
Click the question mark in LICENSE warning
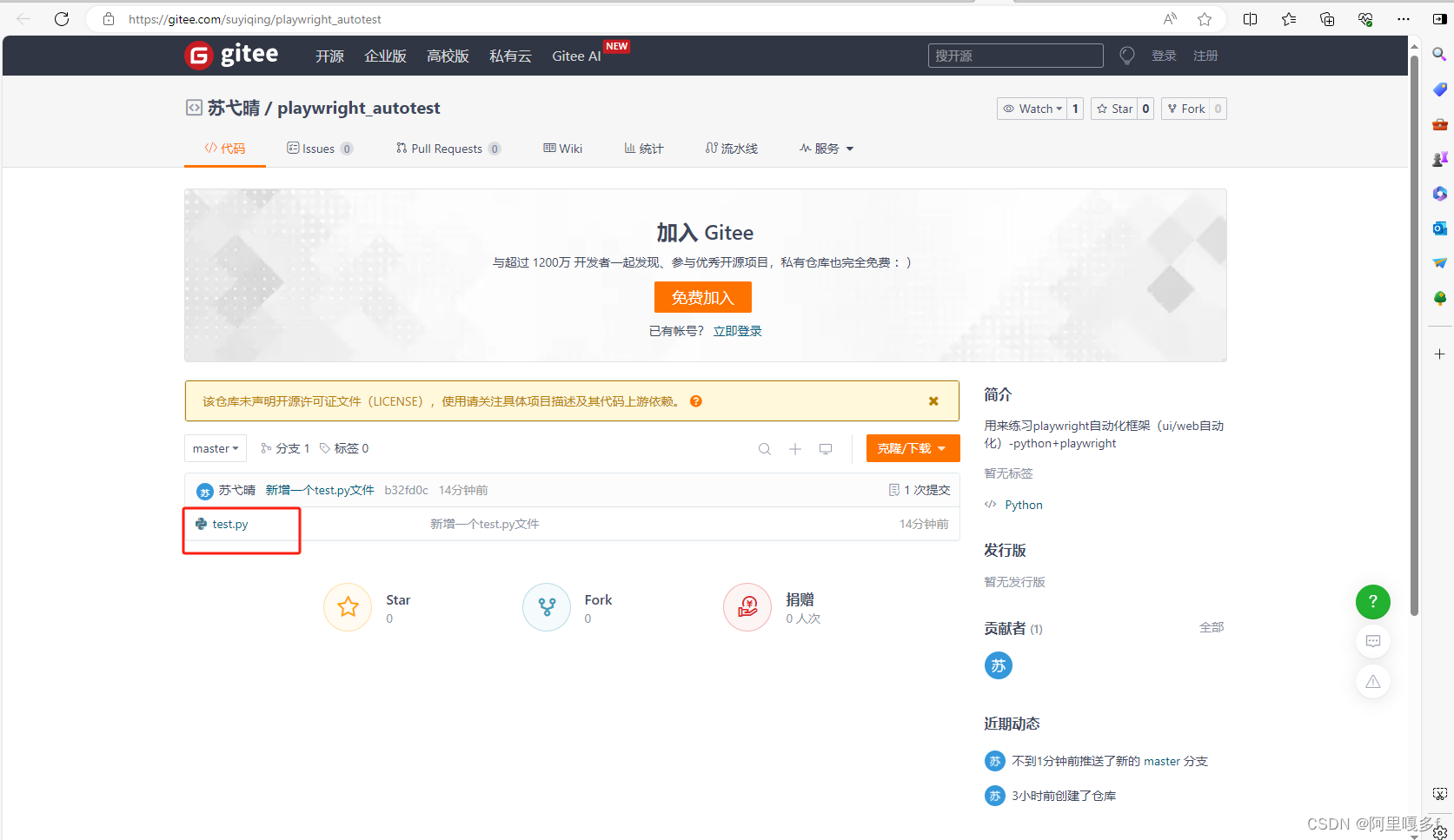(696, 401)
